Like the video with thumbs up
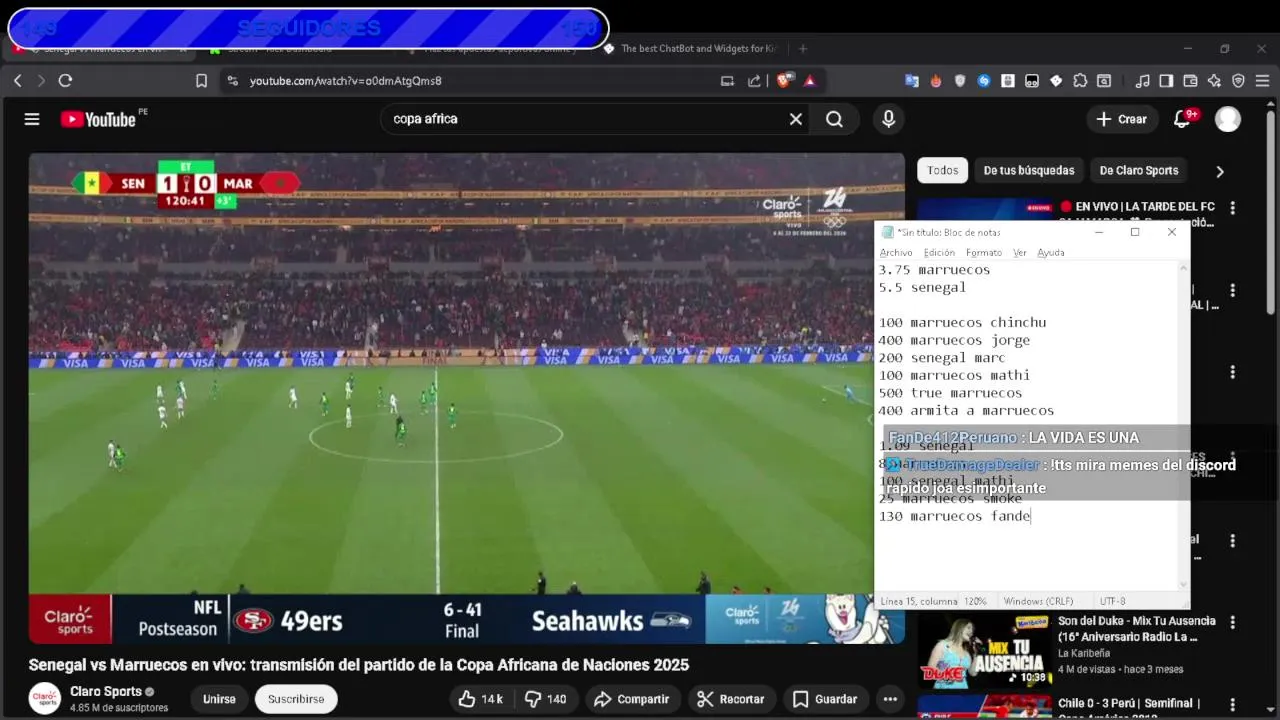The image size is (1280, 720). pos(480,699)
